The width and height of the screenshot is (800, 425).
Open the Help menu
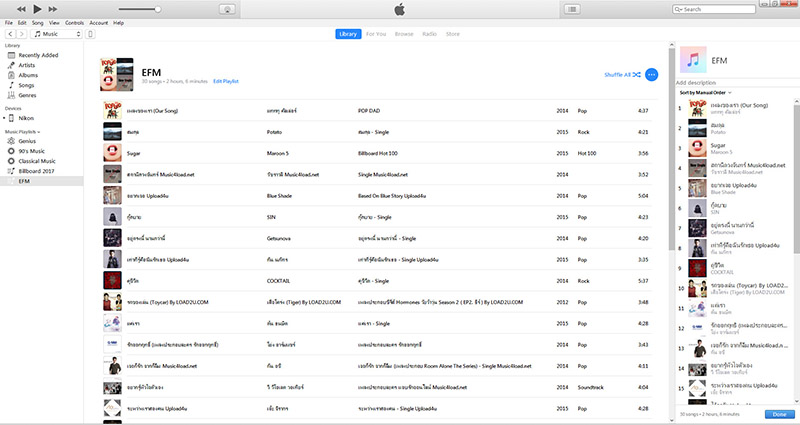click(x=118, y=23)
